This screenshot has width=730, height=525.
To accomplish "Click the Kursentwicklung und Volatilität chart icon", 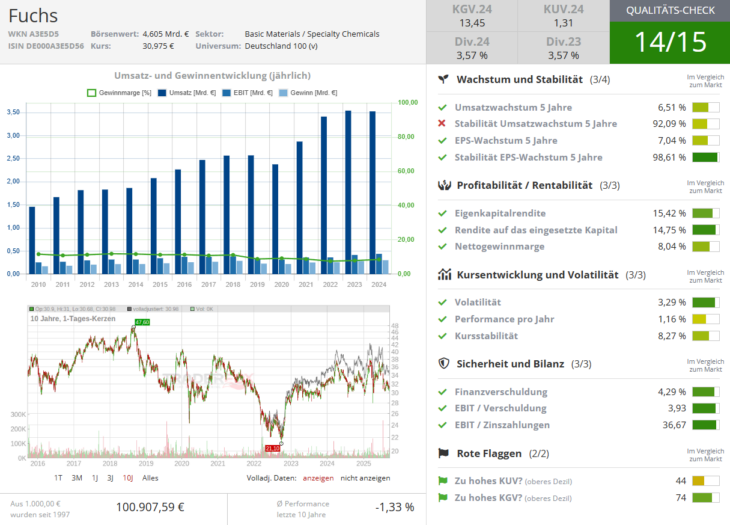I will [x=444, y=275].
